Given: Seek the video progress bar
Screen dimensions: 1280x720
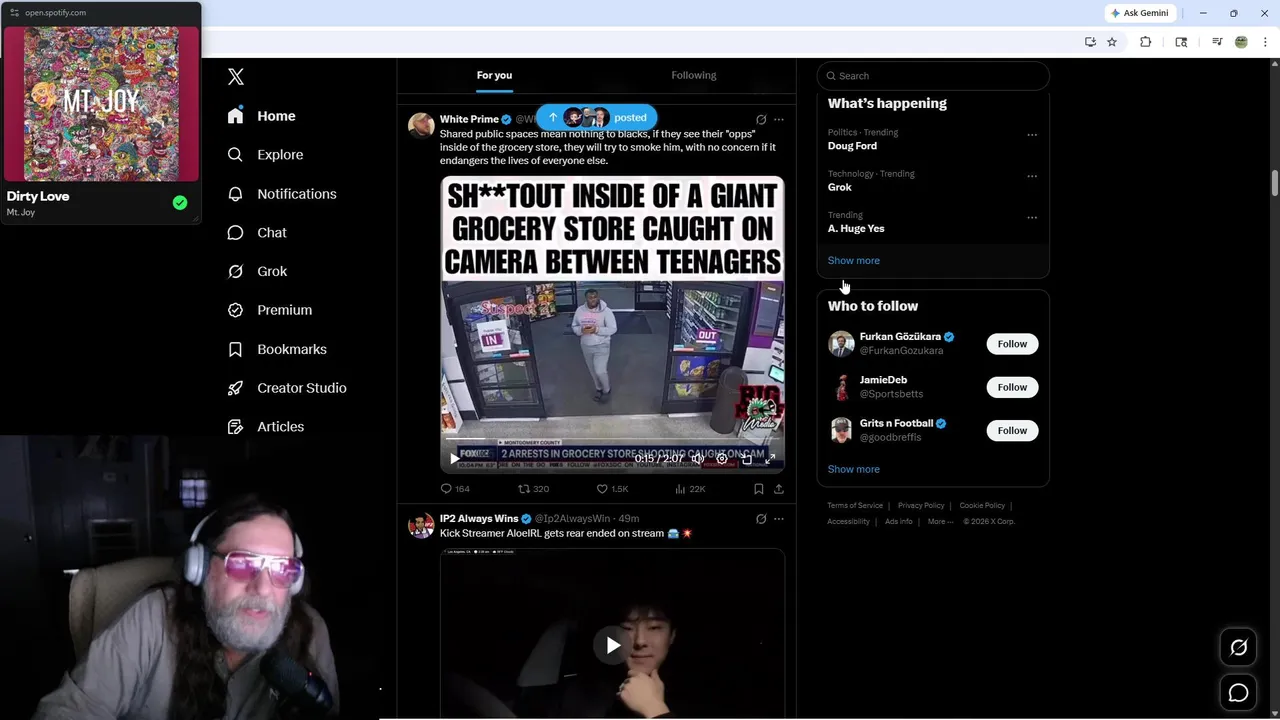Looking at the screenshot, I should [x=612, y=440].
